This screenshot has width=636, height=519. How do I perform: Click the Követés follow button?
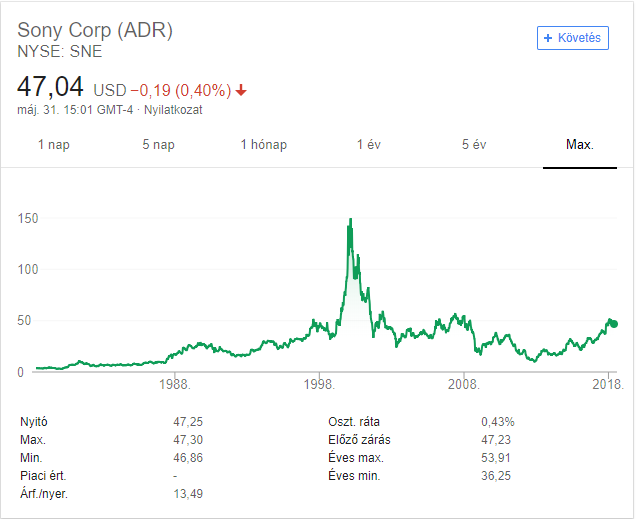tap(573, 38)
